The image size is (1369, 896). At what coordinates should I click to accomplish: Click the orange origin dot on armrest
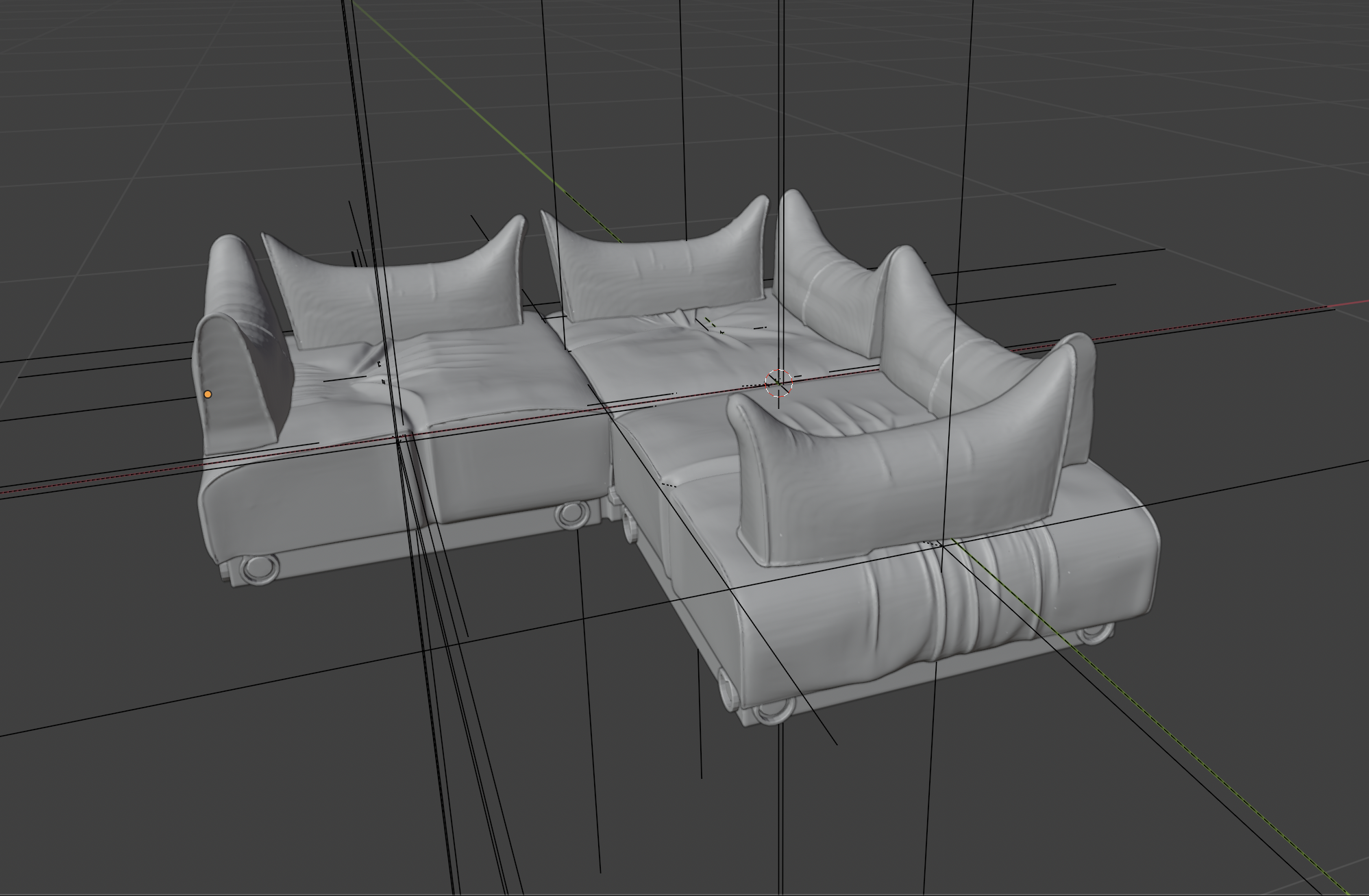[x=208, y=395]
